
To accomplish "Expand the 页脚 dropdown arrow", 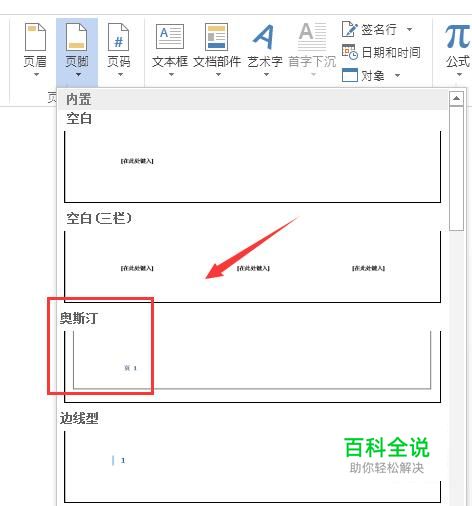I will click(x=78, y=74).
